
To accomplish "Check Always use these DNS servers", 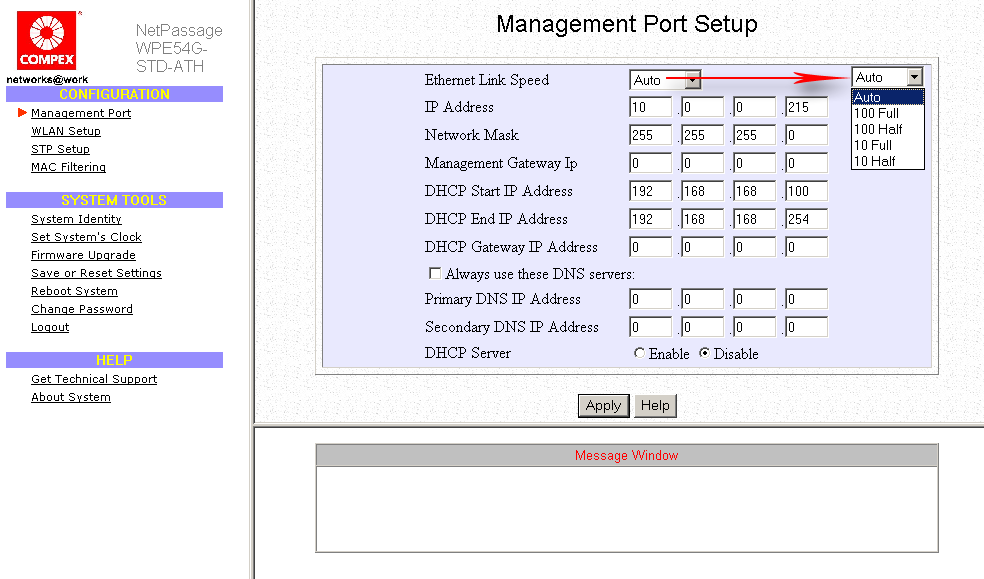I will tap(435, 273).
